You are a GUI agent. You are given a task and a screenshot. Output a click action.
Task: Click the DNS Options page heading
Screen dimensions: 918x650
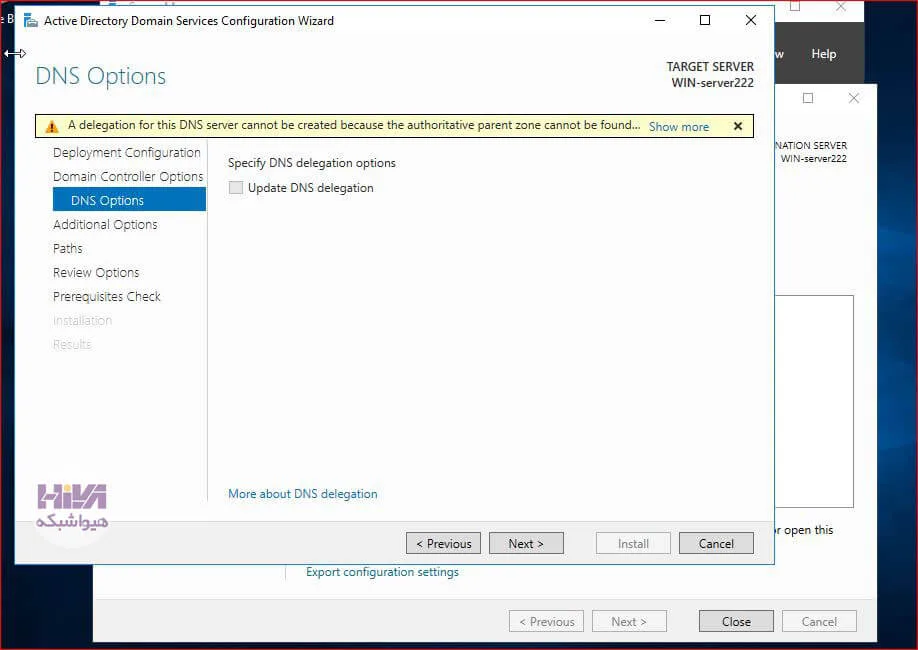(100, 76)
